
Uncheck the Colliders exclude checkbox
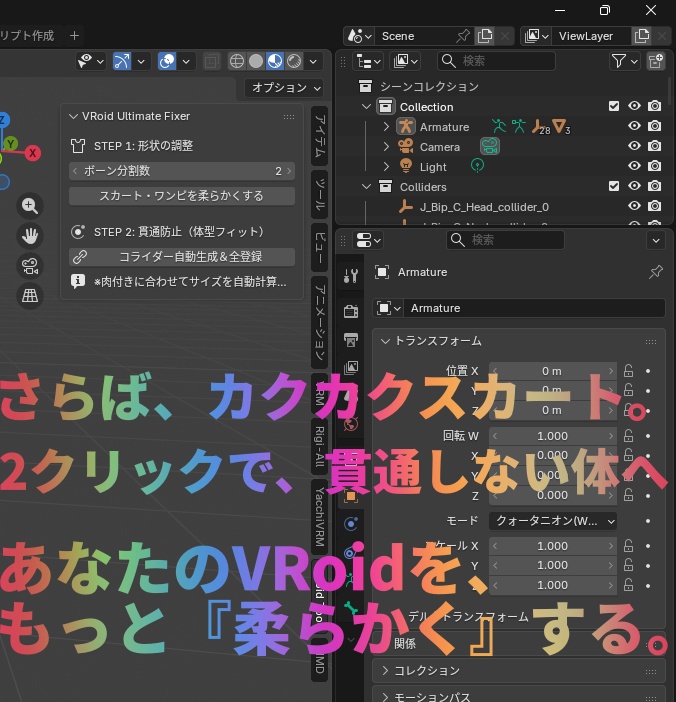614,186
